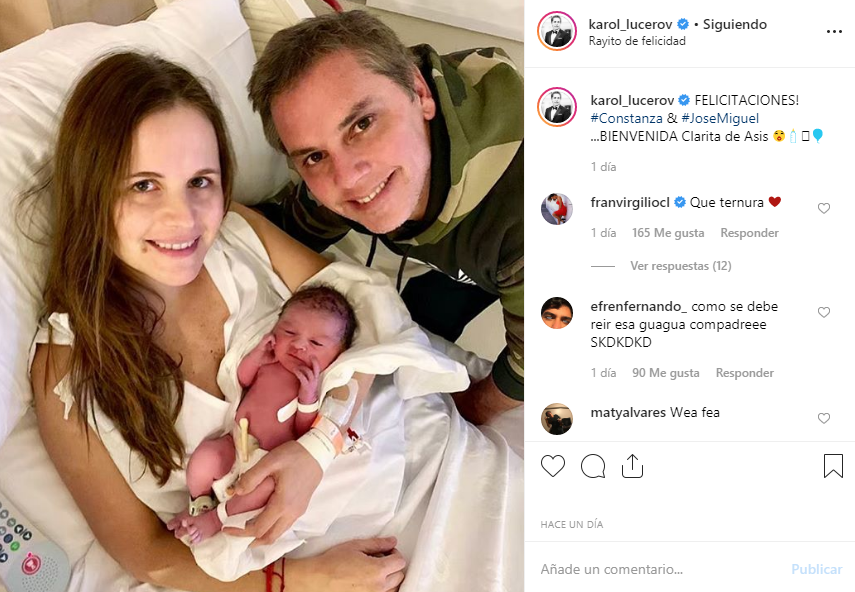Open matyalvares' profile avatar

(x=557, y=419)
